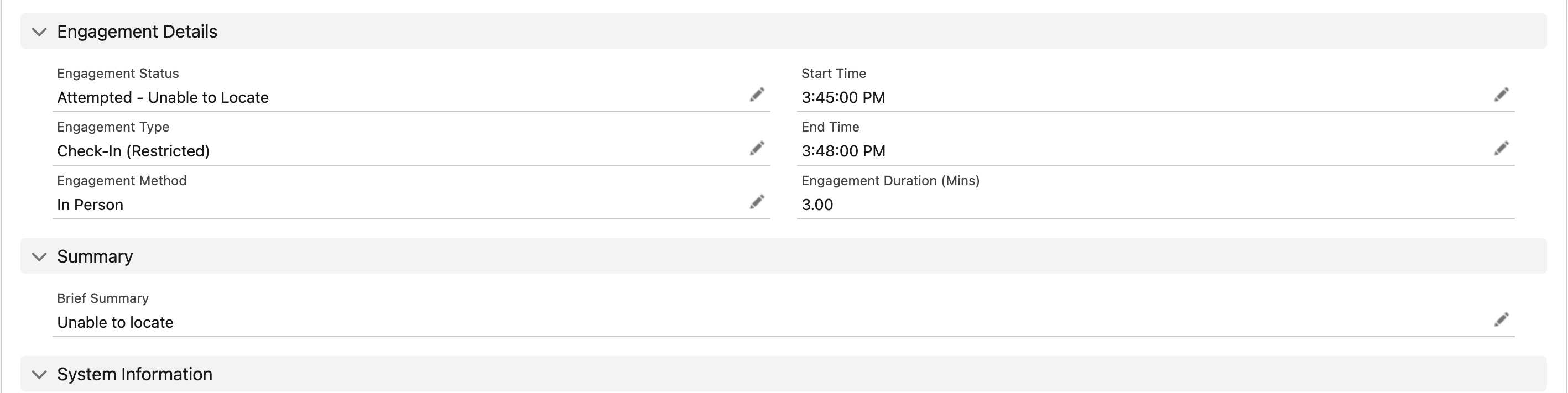Click the System Information section title

pyautogui.click(x=134, y=374)
